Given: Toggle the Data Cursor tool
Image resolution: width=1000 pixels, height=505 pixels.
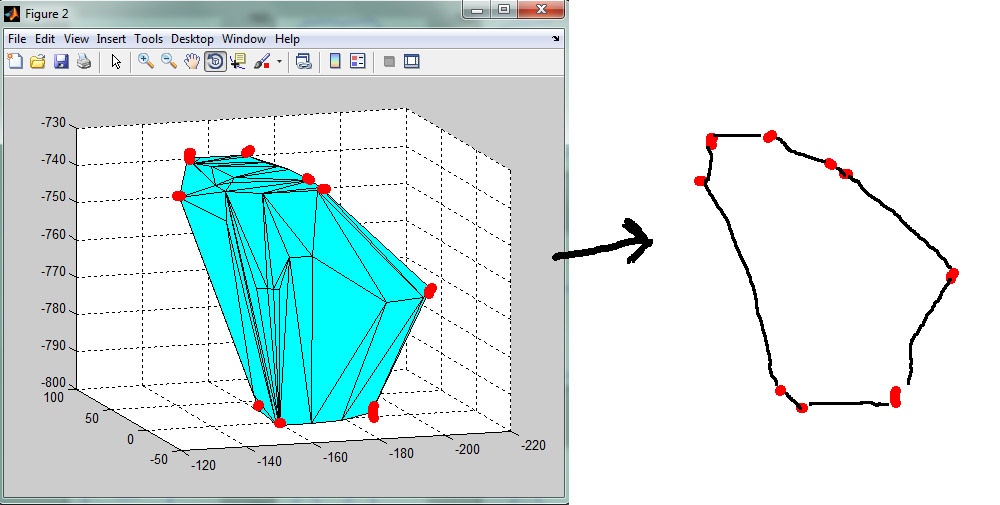Looking at the screenshot, I should pos(238,62).
